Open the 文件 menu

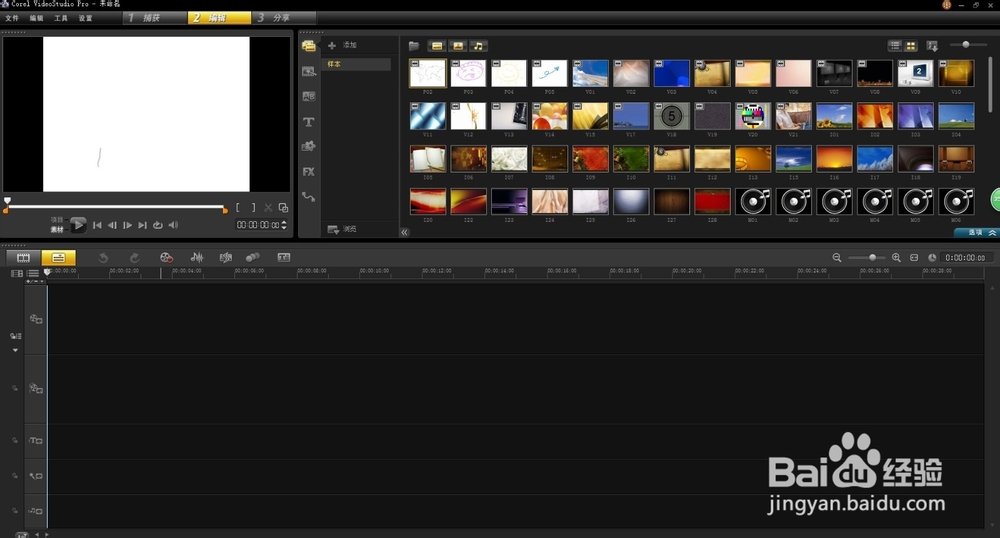pos(12,18)
